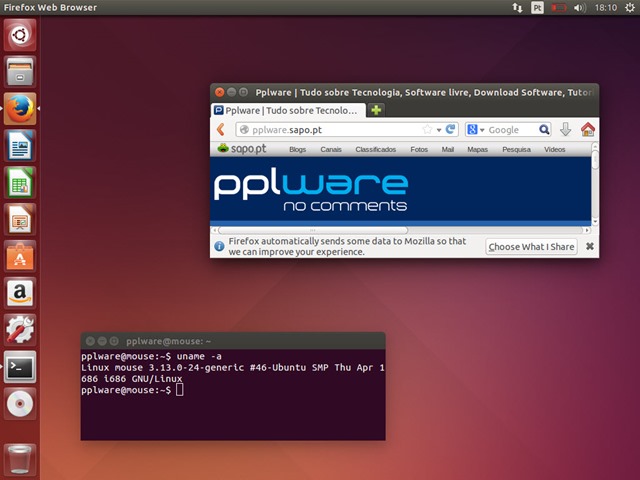The image size is (640, 480).
Task: Click the terminal prompt cursor line
Action: [x=132, y=390]
